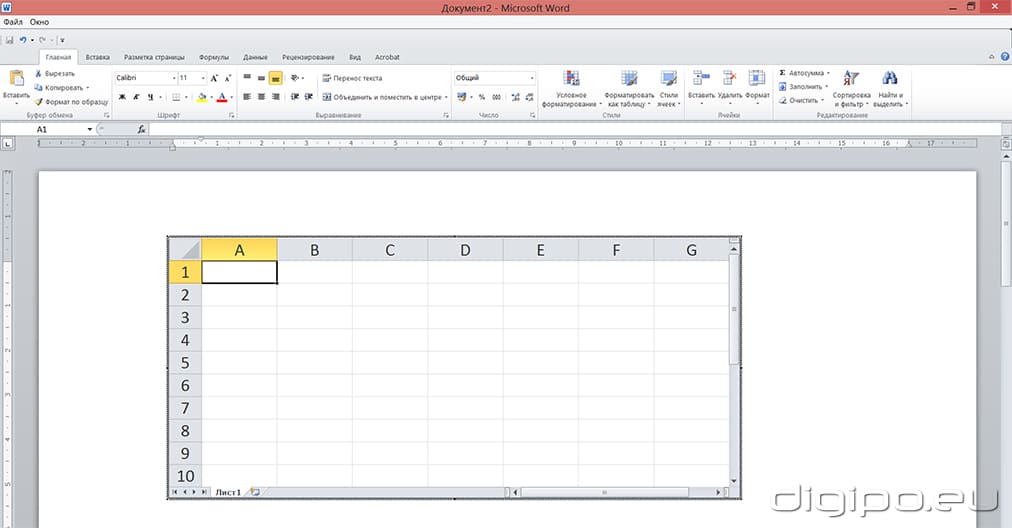Decrease font size with small A icon

coord(227,78)
